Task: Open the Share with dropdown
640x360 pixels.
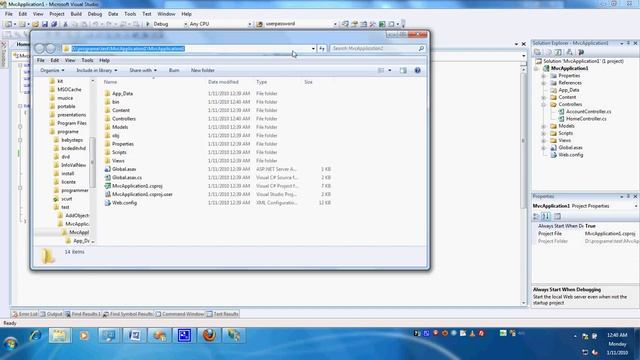Action: click(x=143, y=71)
